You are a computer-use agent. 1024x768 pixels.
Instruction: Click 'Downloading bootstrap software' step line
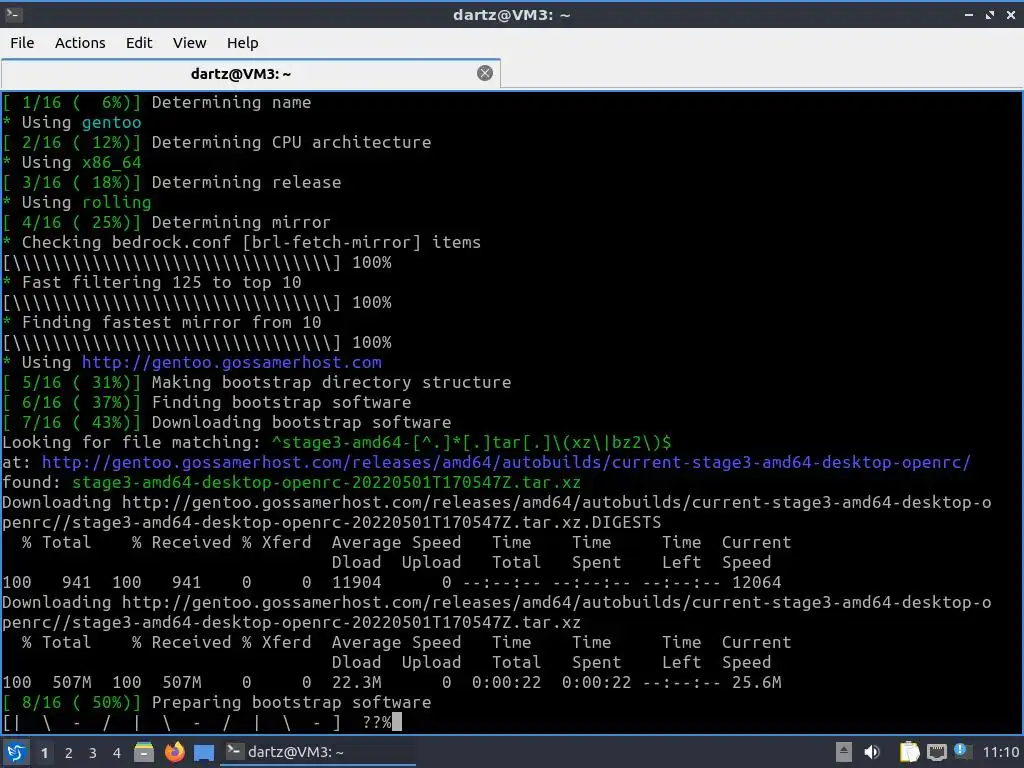227,423
